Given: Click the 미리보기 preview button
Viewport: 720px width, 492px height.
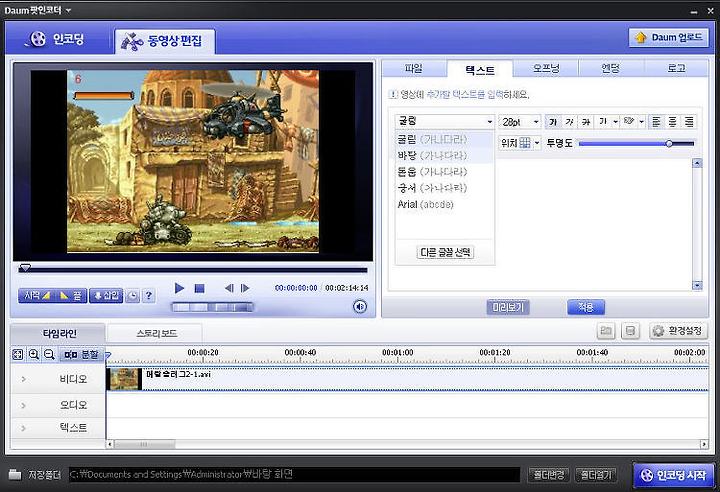Looking at the screenshot, I should (508, 307).
